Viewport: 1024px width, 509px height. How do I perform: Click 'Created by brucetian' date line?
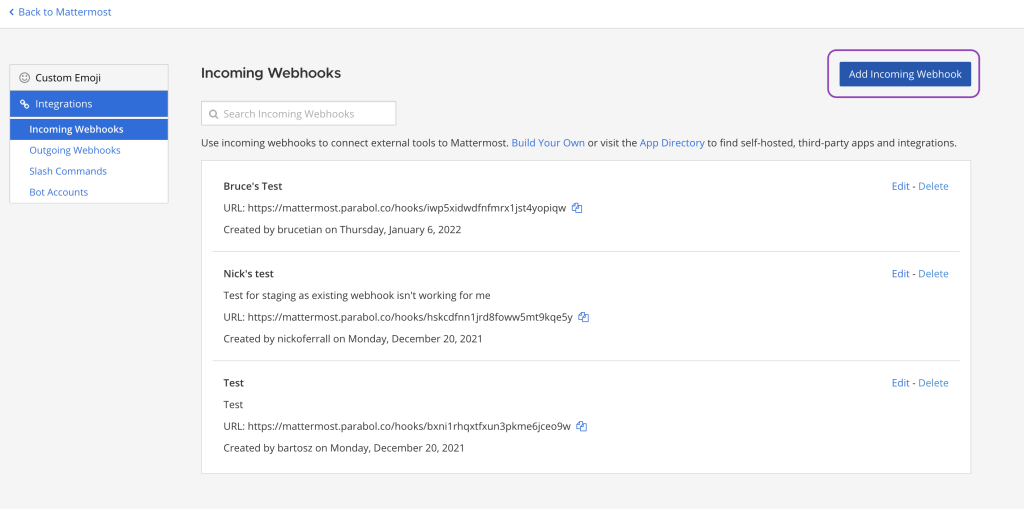(x=342, y=230)
